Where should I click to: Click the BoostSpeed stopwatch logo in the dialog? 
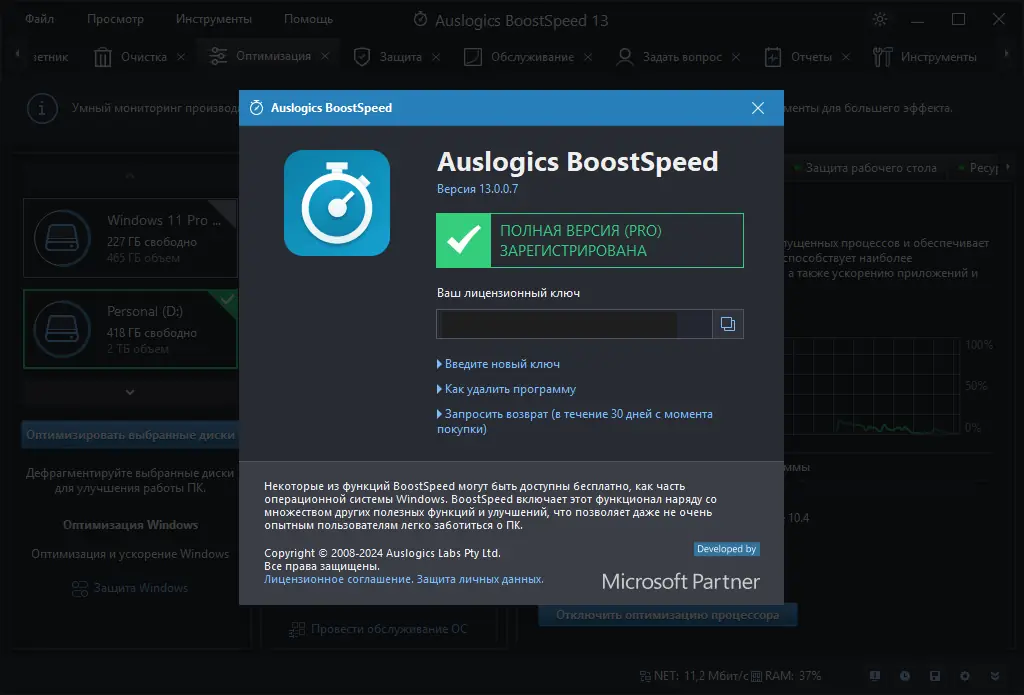337,202
